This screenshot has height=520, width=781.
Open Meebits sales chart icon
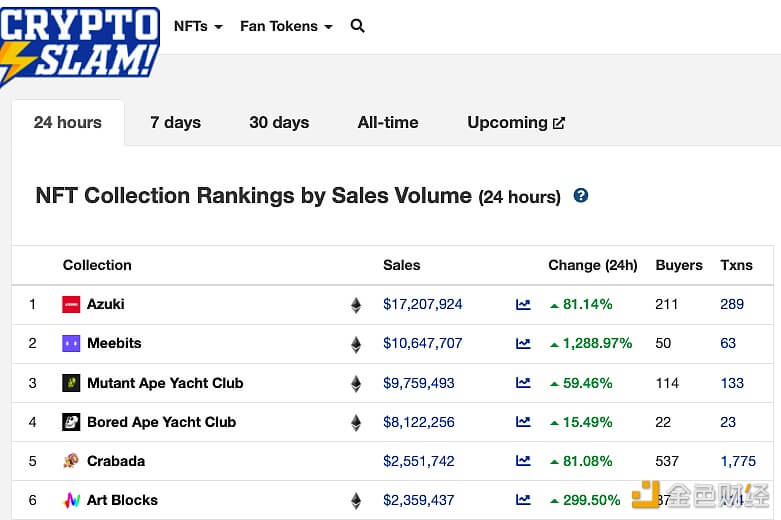point(523,343)
